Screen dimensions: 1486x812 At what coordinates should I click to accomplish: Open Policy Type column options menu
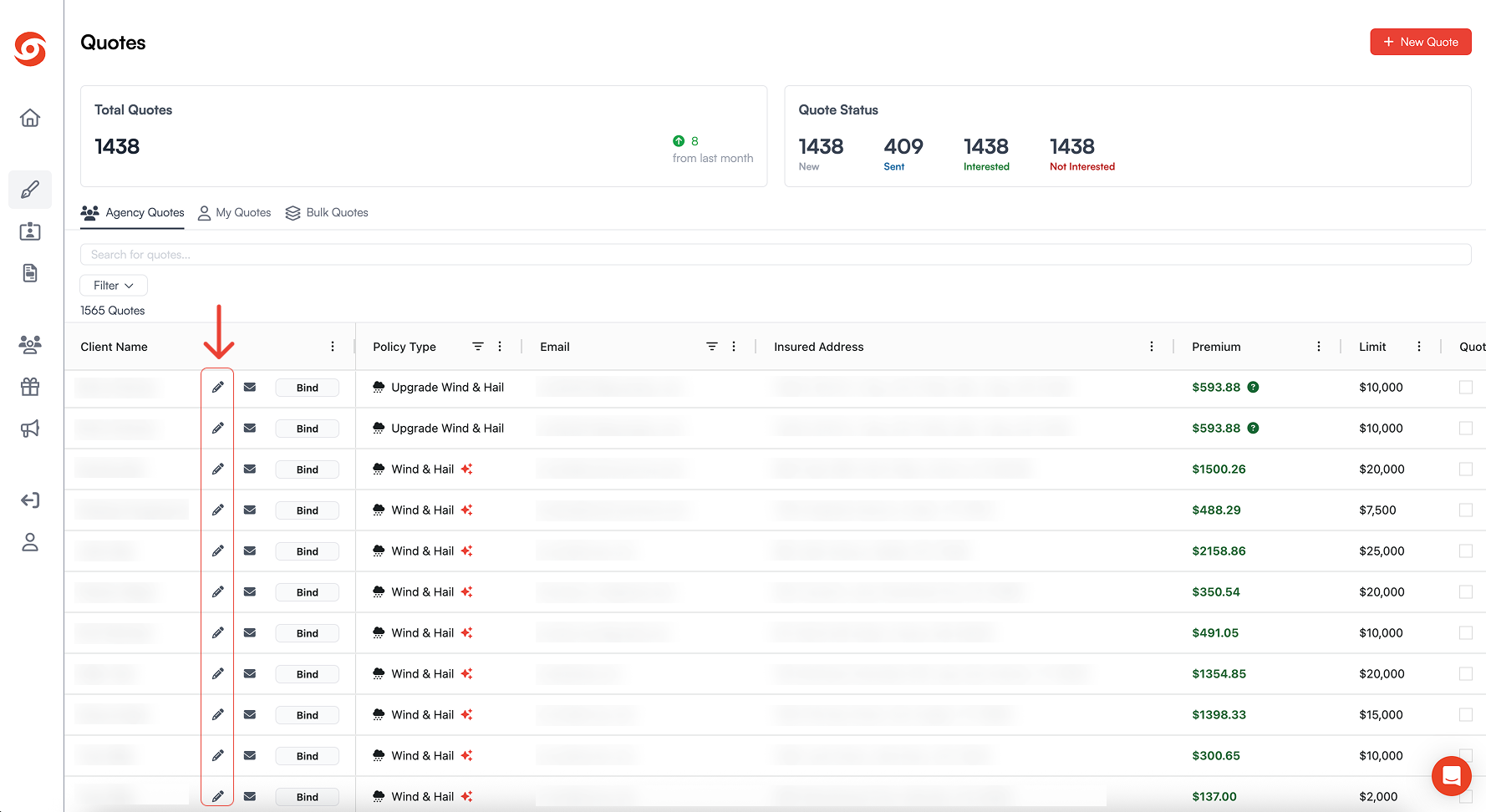pos(500,346)
